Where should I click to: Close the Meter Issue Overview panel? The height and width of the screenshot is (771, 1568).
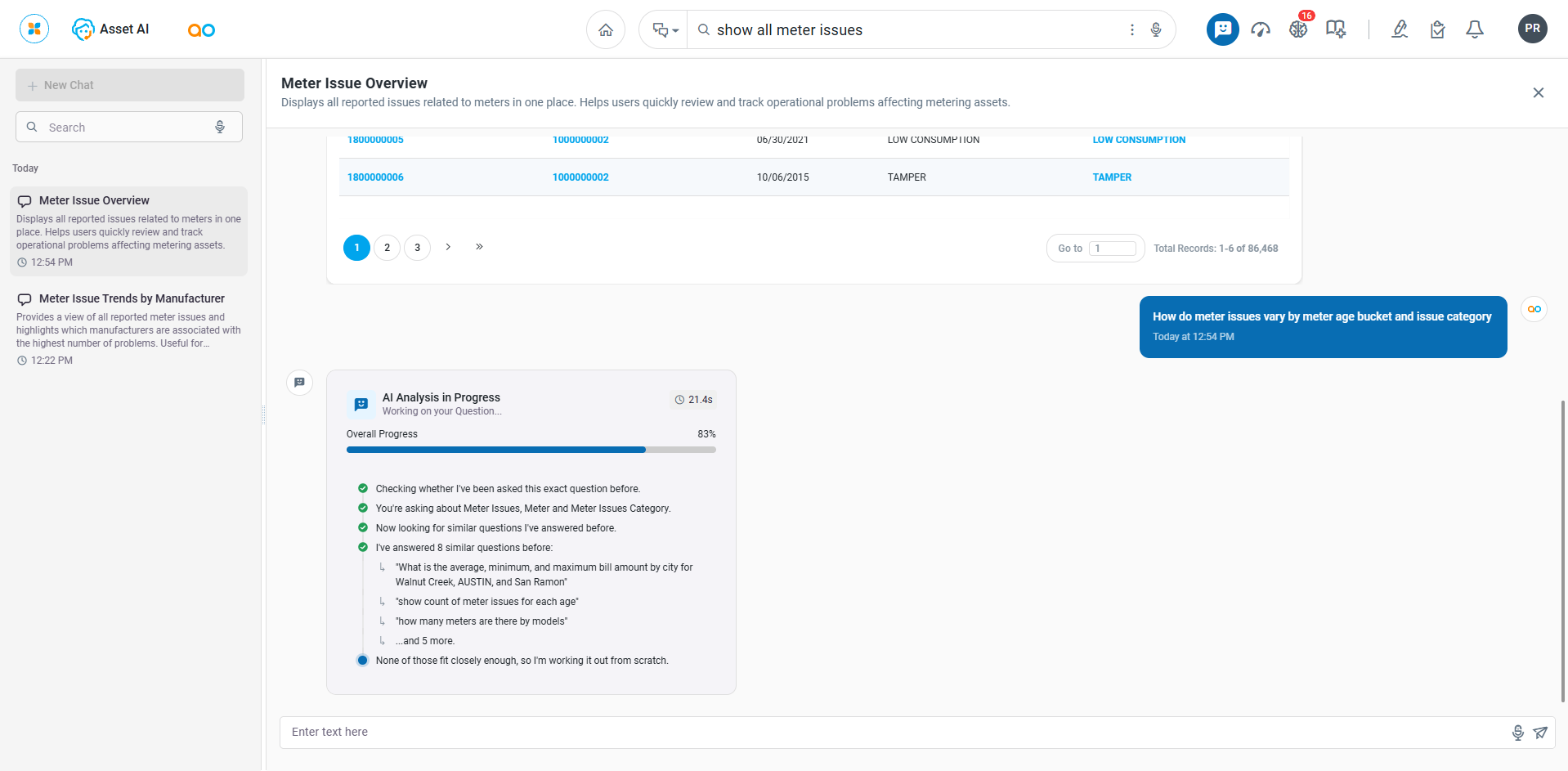1539,92
